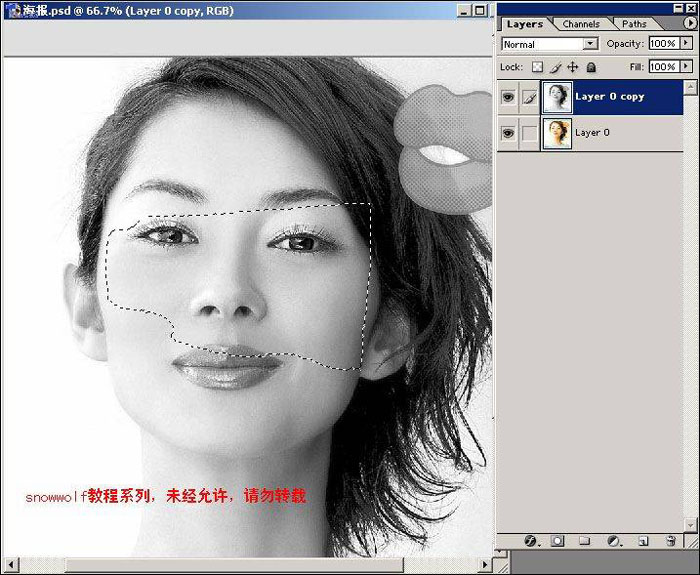
Task: Hide the Layer 0 copy layer
Action: (508, 97)
